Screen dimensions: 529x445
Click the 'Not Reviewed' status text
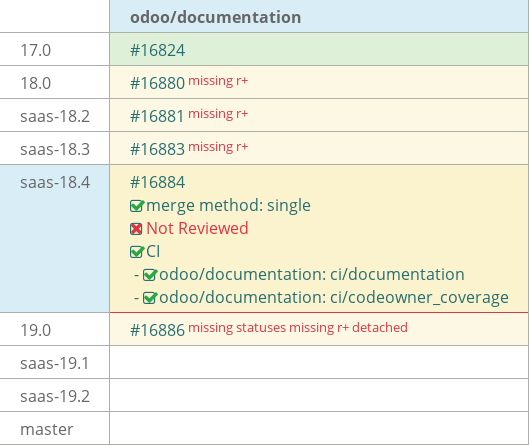pyautogui.click(x=197, y=228)
